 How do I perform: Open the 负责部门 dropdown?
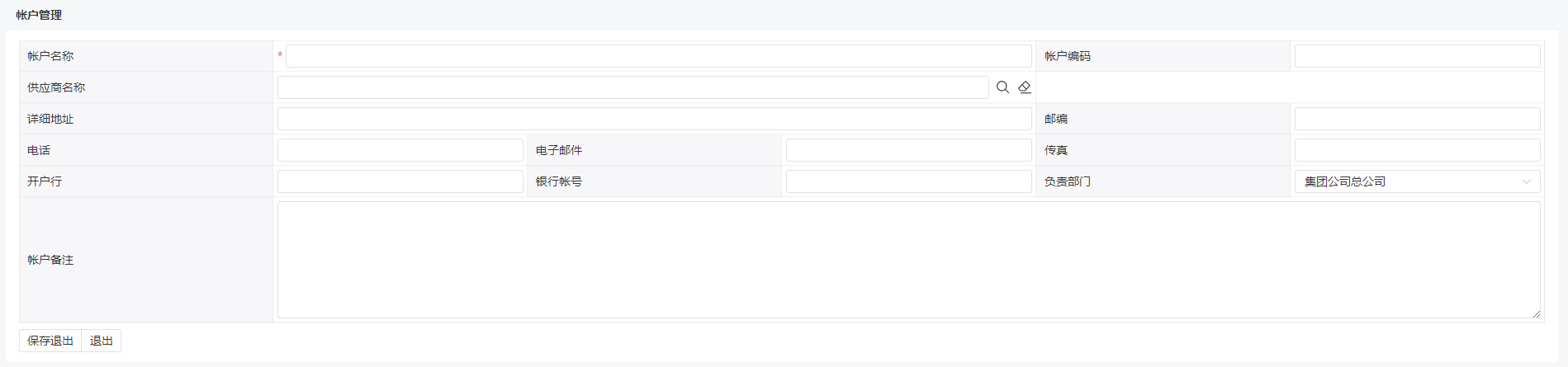(x=1417, y=181)
